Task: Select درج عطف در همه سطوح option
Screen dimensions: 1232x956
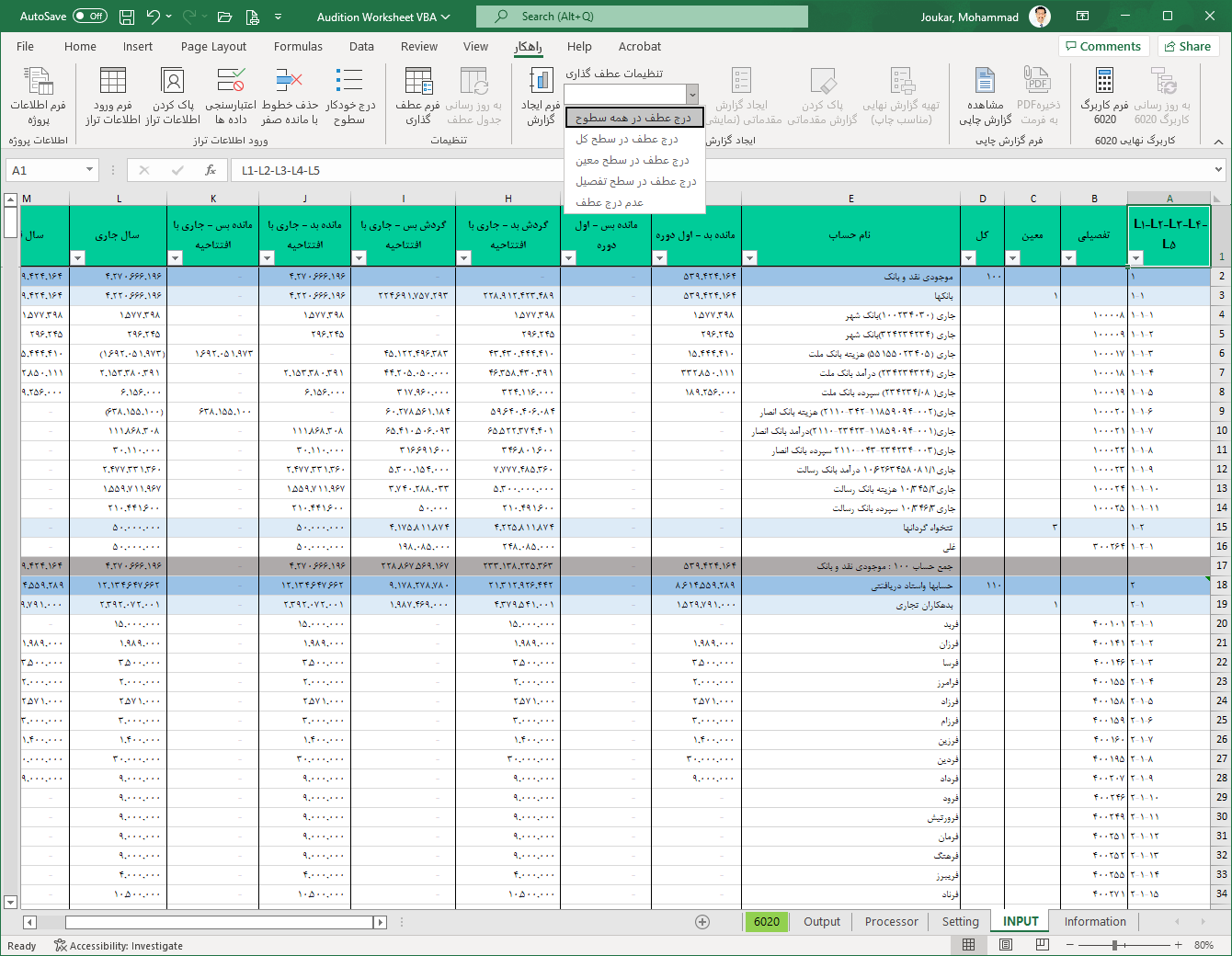Action: (x=633, y=118)
